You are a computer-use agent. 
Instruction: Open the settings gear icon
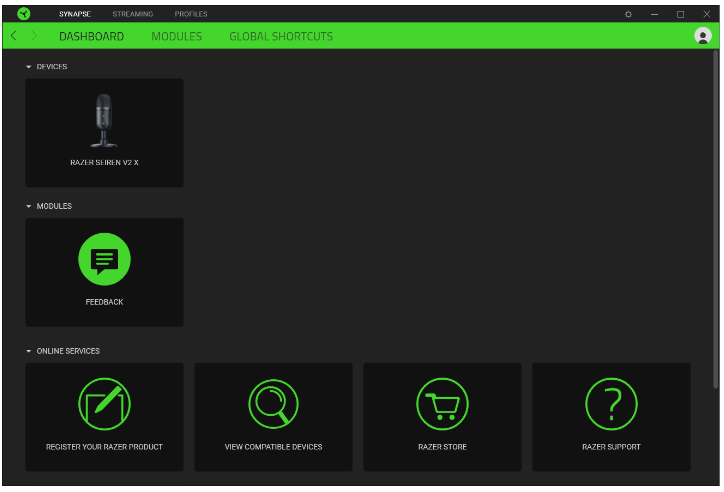pyautogui.click(x=628, y=14)
